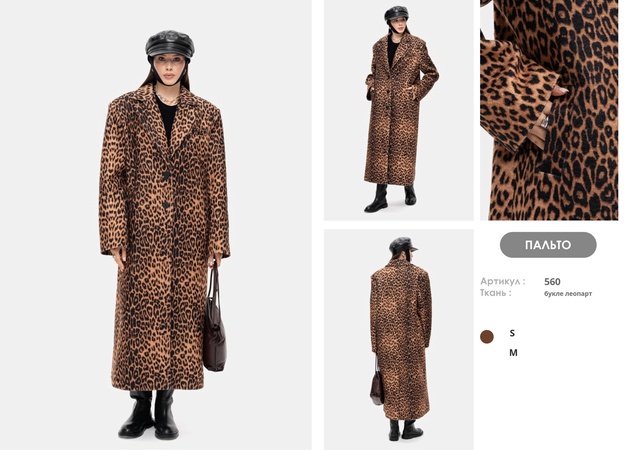Choose size M
The image size is (636, 450).
(x=513, y=353)
